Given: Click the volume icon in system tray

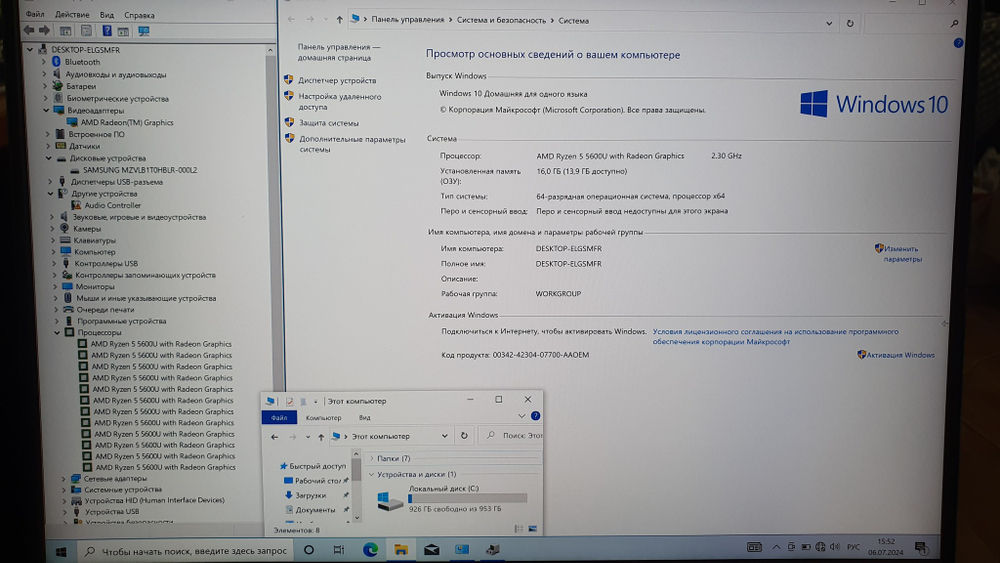Looking at the screenshot, I should 835,547.
